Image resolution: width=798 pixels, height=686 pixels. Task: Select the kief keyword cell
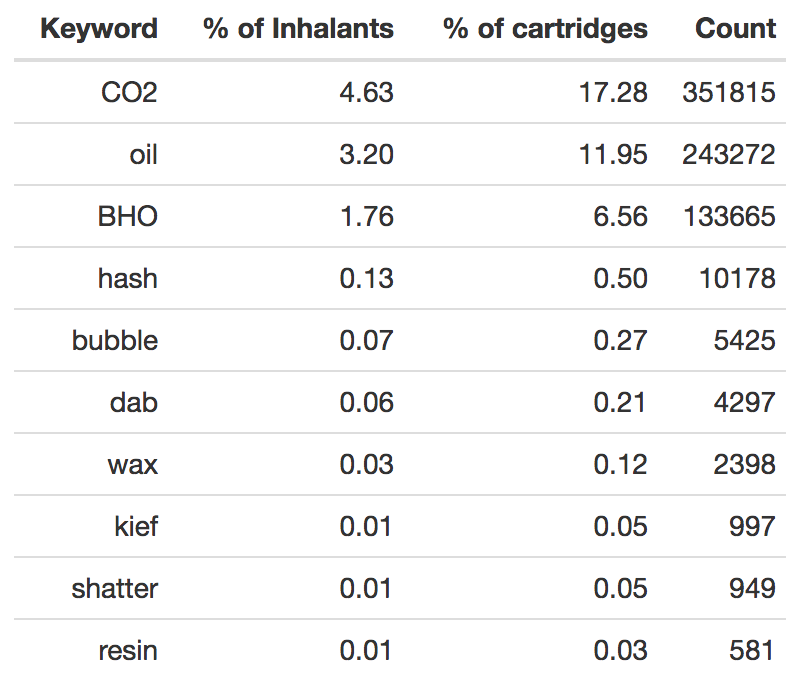pos(136,526)
